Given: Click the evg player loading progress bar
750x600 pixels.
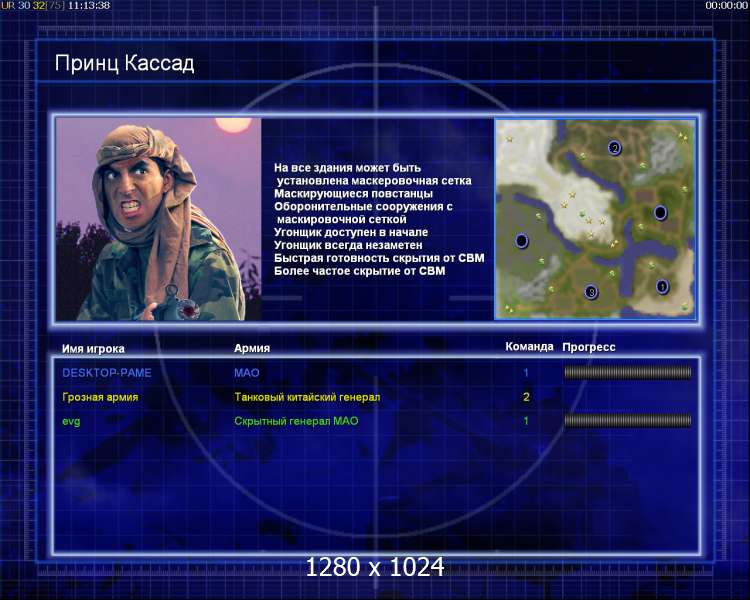Looking at the screenshot, I should 628,421.
